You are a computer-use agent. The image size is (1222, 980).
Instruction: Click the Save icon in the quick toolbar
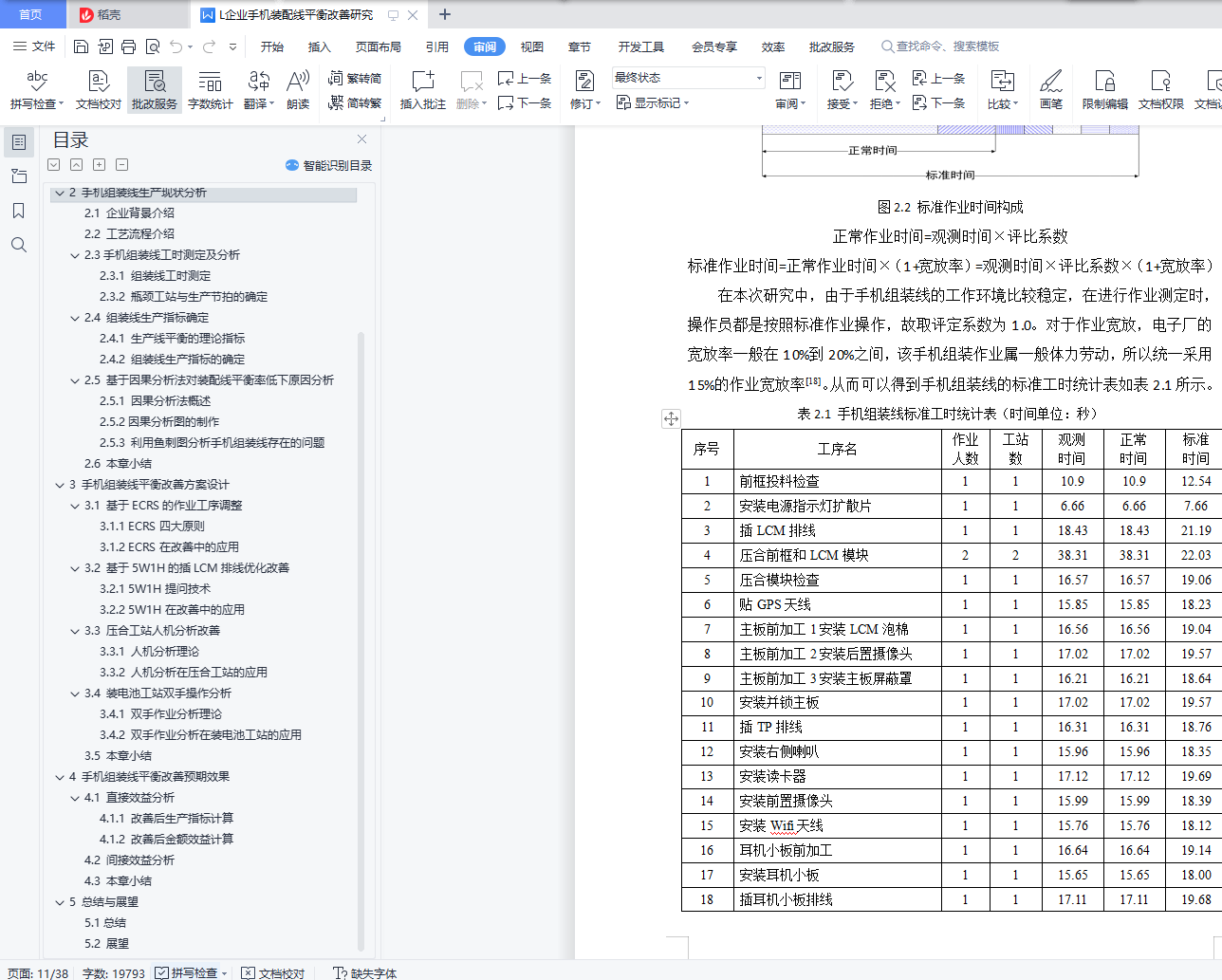(x=81, y=46)
